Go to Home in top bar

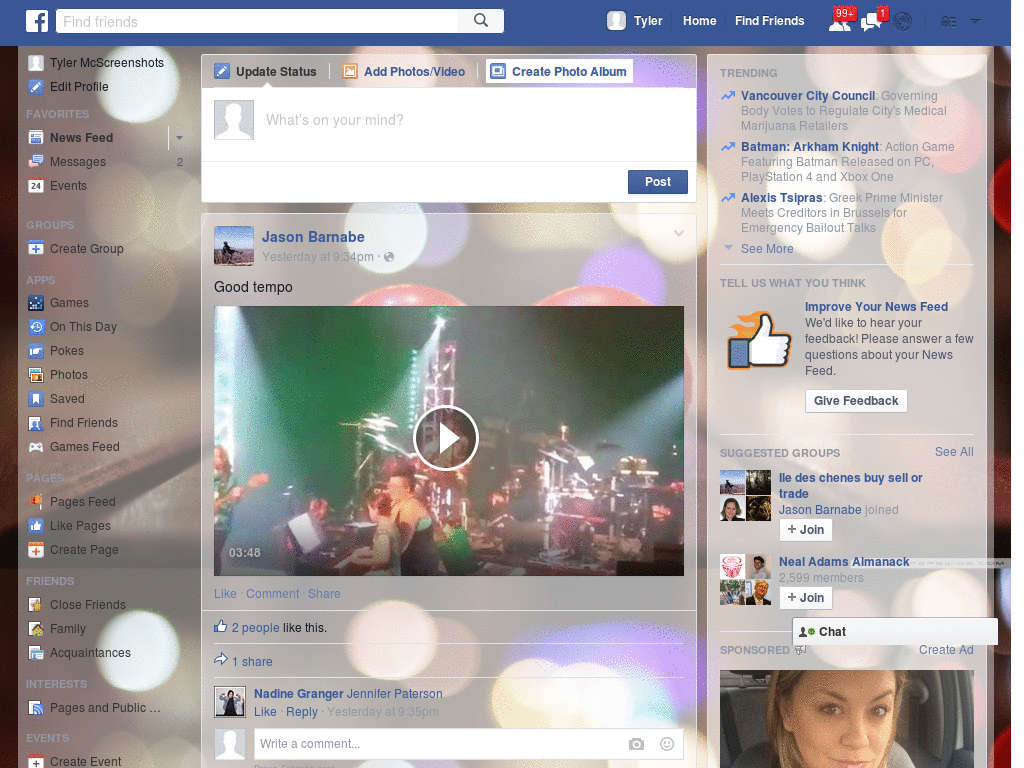pyautogui.click(x=699, y=21)
